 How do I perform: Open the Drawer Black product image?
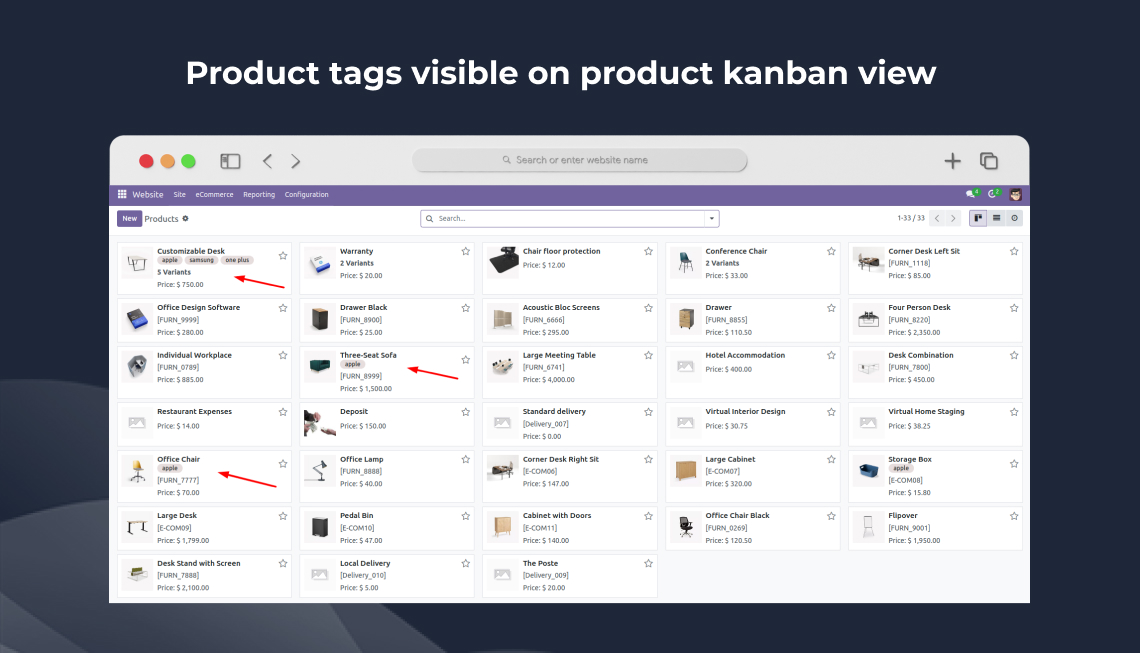pos(320,319)
